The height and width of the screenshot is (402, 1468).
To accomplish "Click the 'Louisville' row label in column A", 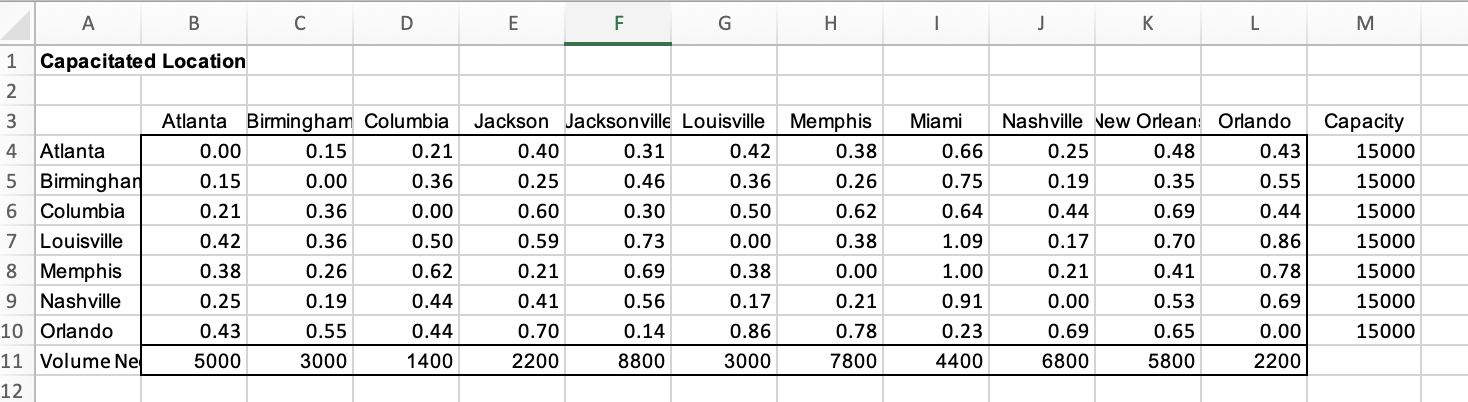I will [88, 242].
